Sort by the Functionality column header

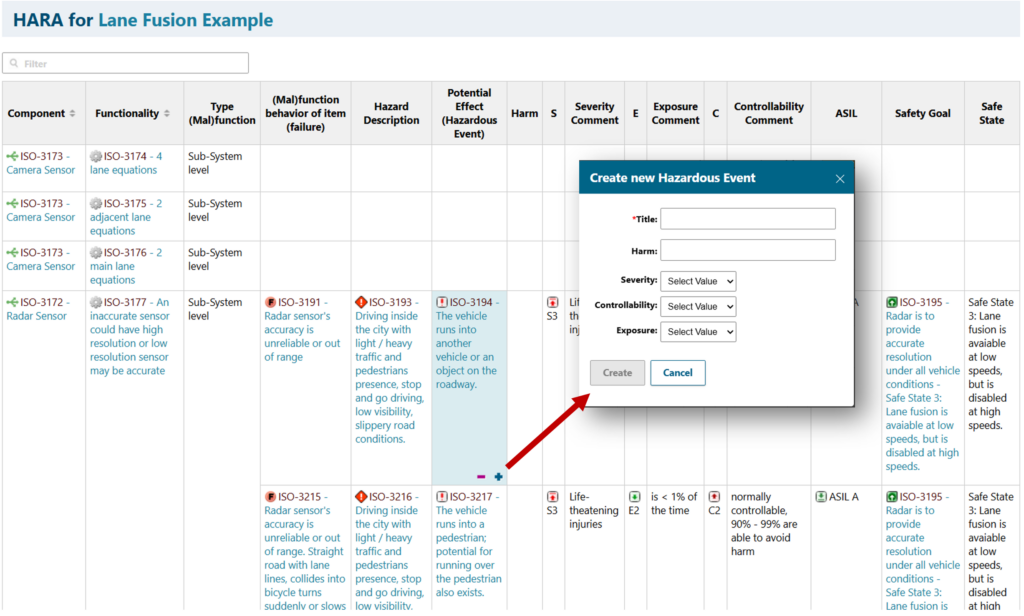(167, 114)
